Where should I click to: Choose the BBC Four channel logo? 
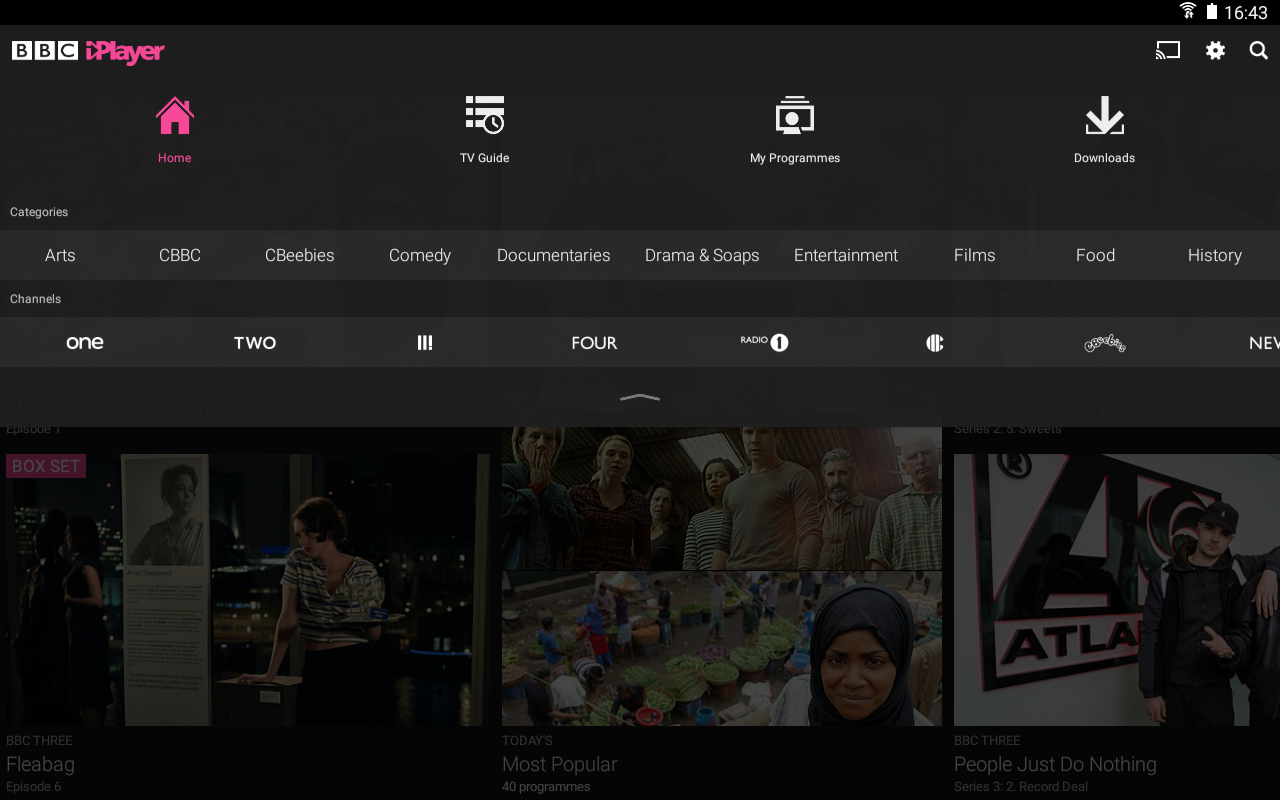coord(594,343)
